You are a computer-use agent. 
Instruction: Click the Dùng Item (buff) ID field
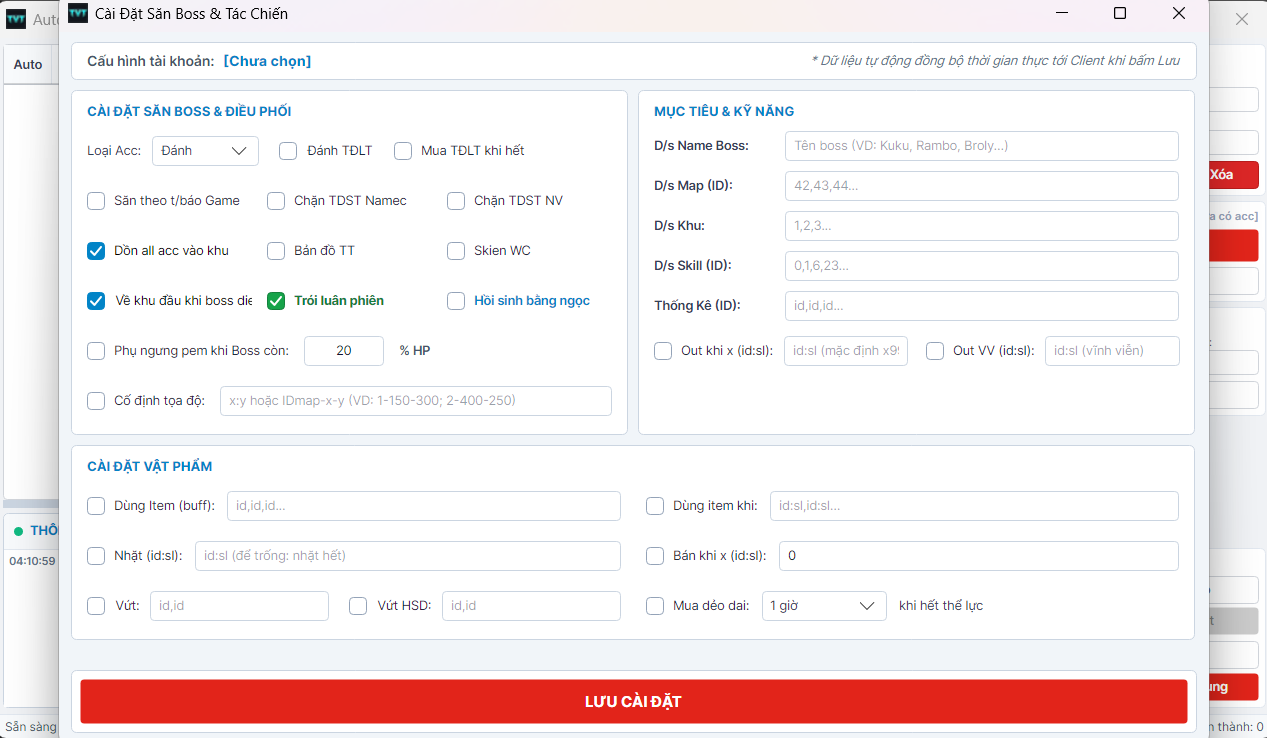coord(424,506)
